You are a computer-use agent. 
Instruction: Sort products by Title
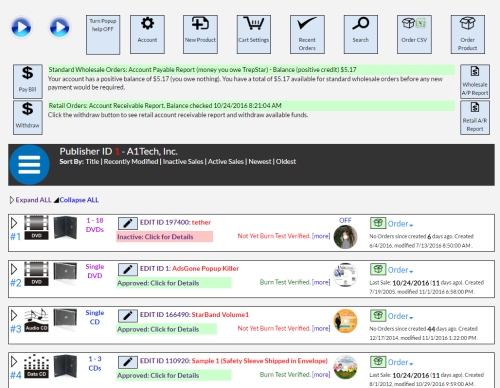92,162
